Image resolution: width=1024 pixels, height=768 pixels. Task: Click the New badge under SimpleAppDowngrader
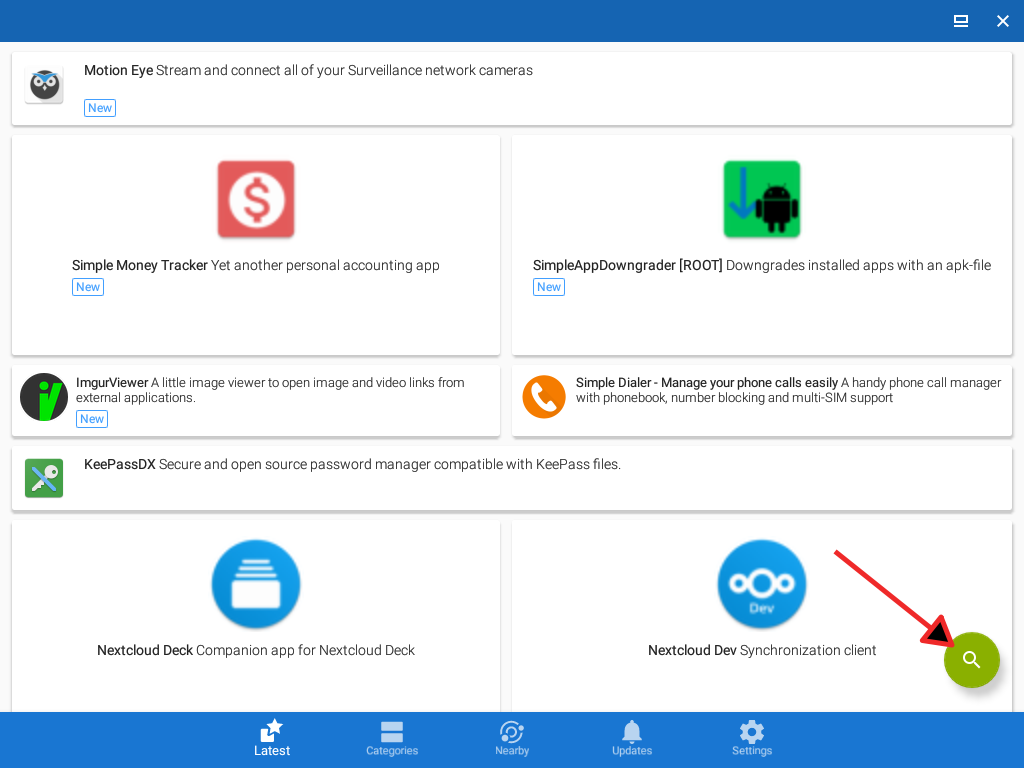coord(549,287)
